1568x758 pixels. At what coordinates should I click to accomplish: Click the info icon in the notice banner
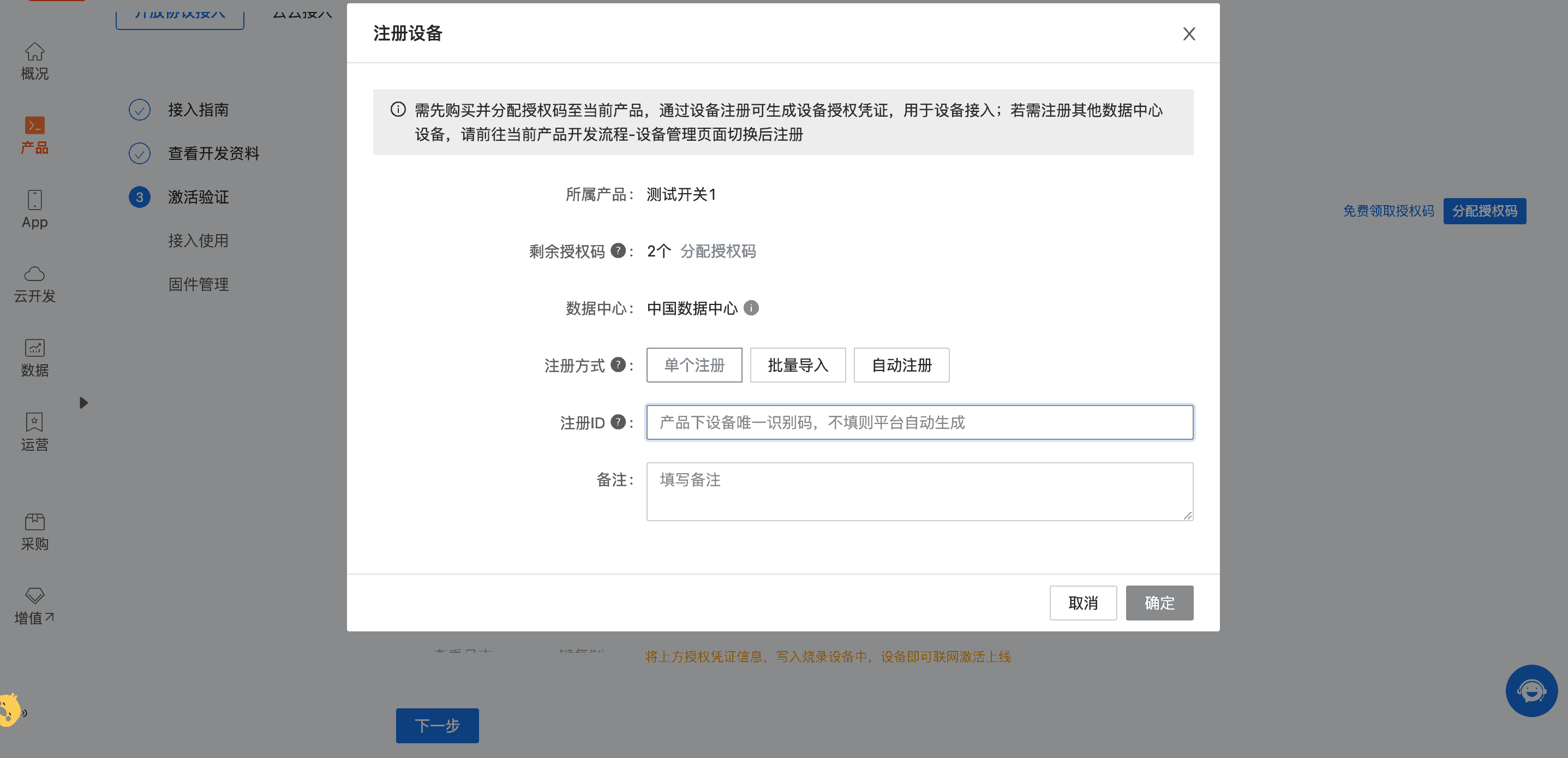(398, 110)
